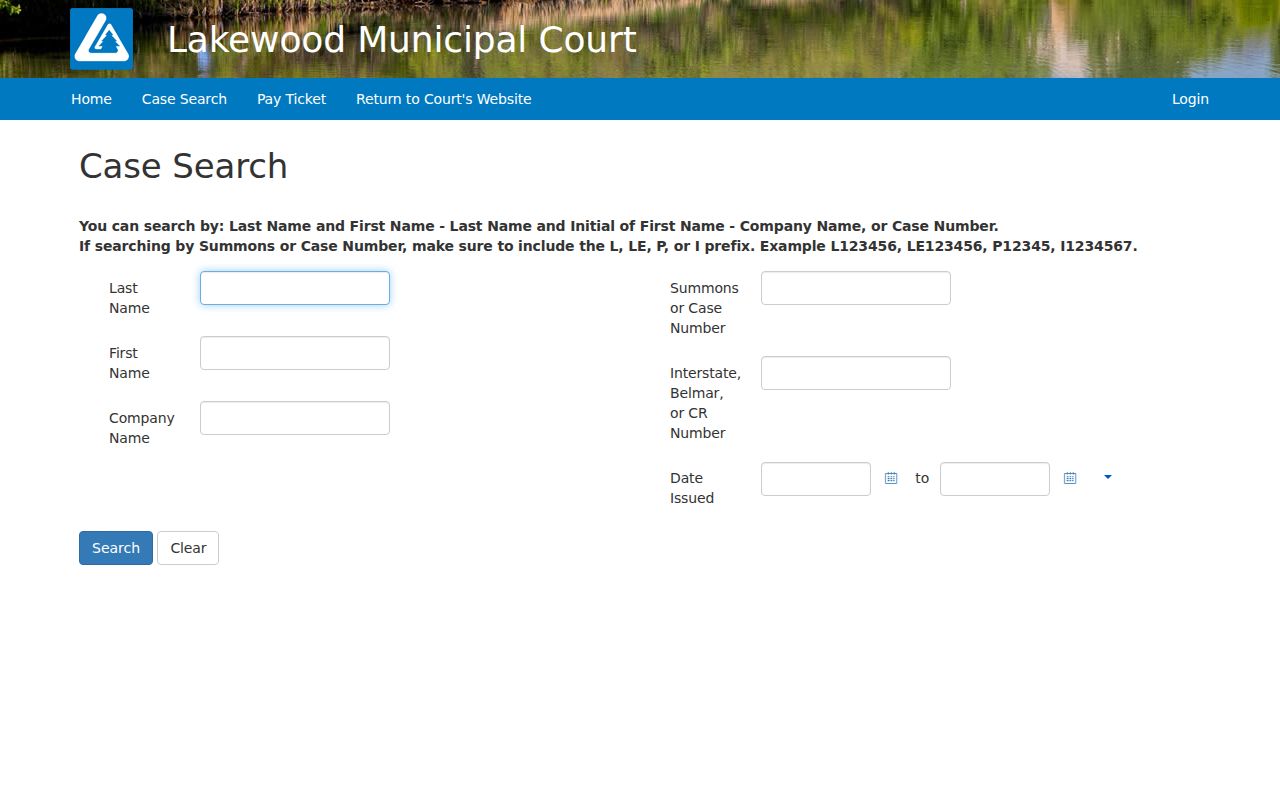The image size is (1280, 800).
Task: Open Pay Ticket page
Action: tap(291, 99)
